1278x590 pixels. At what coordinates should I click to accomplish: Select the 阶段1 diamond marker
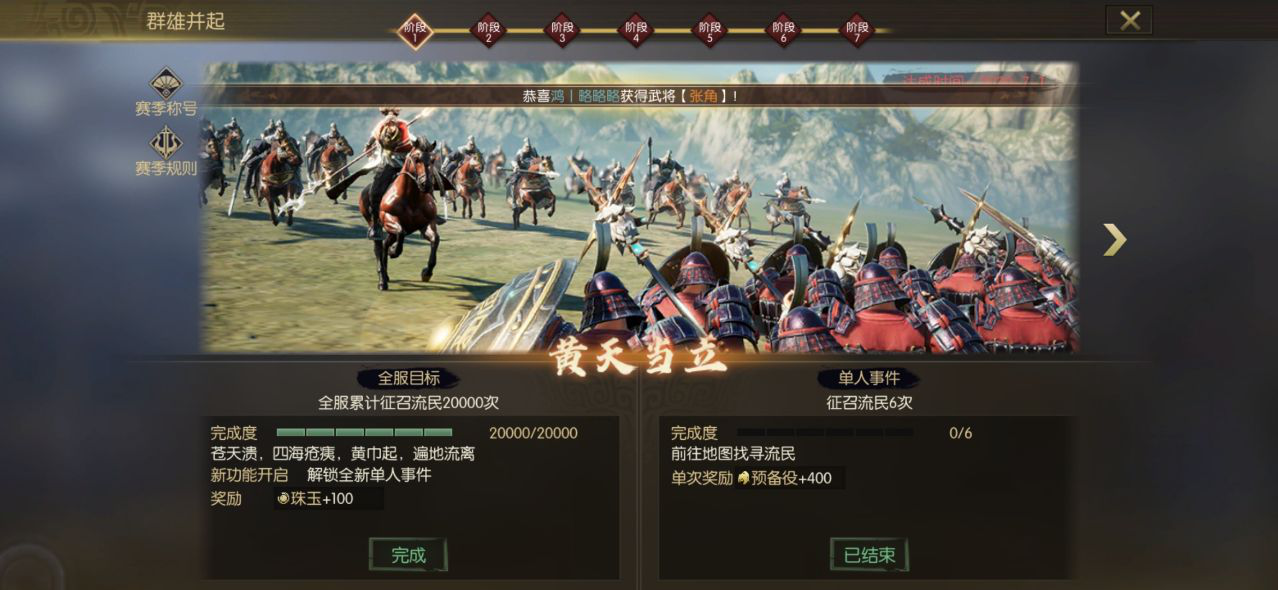click(x=415, y=30)
